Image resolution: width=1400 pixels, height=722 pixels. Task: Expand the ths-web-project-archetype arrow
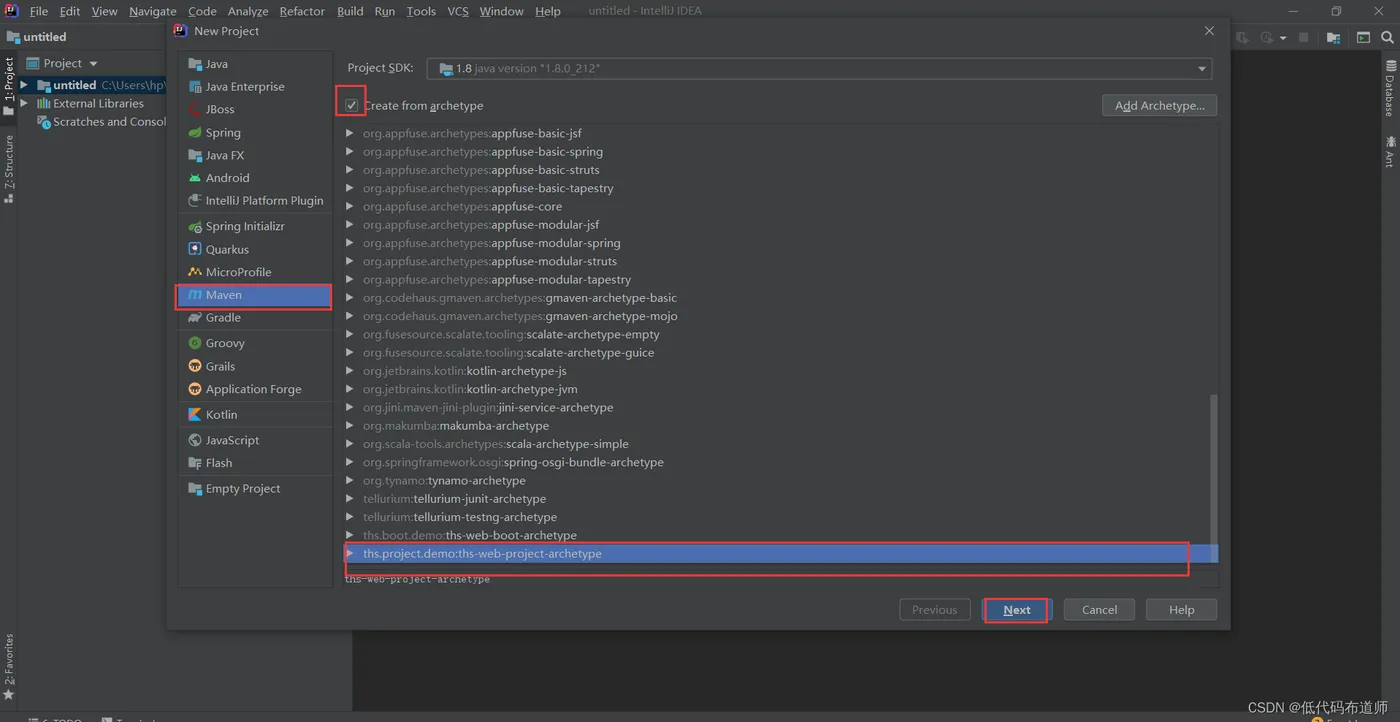click(x=349, y=553)
